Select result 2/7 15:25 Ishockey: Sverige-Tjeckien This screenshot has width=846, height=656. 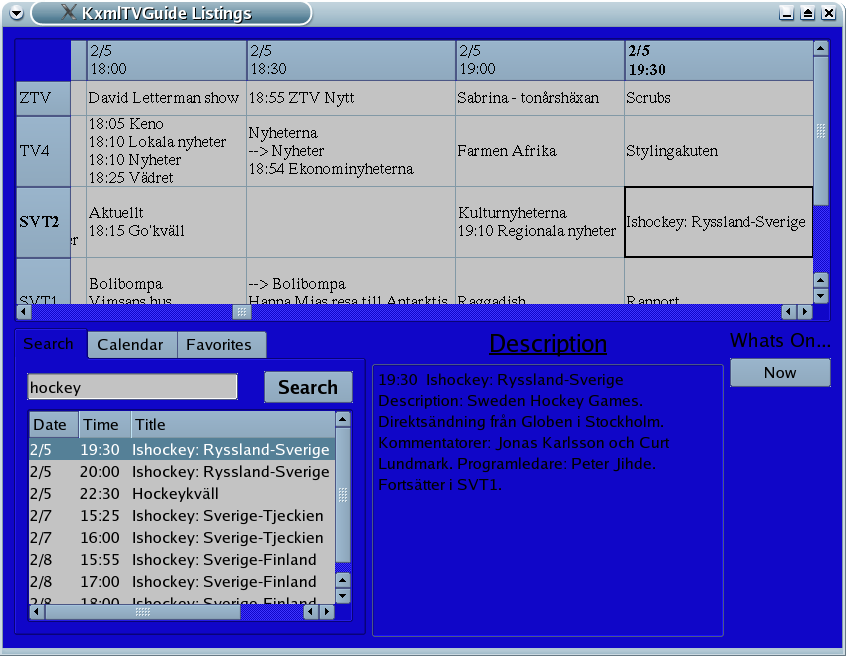(x=182, y=516)
